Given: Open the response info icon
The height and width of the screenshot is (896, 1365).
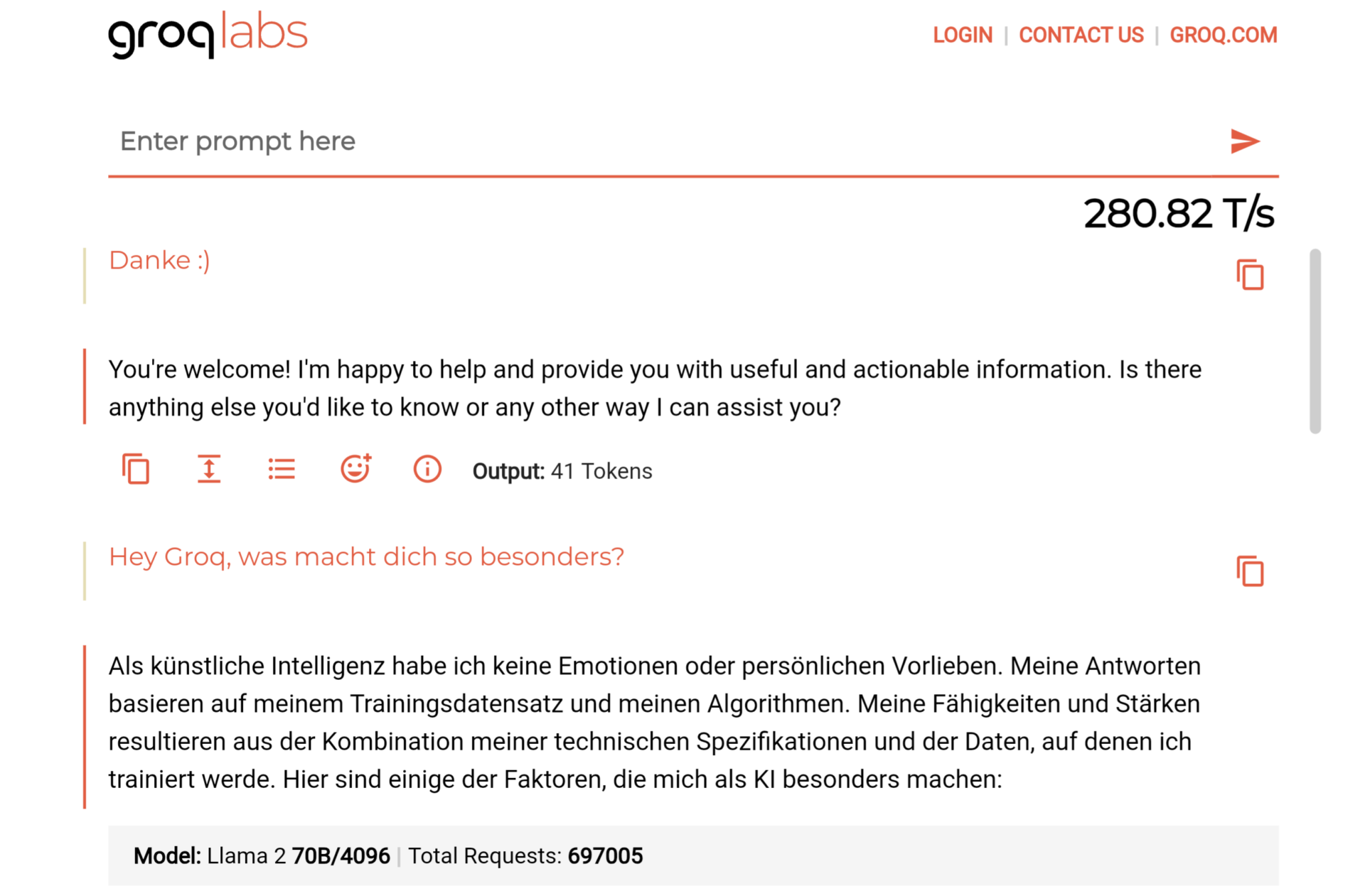Looking at the screenshot, I should click(427, 469).
